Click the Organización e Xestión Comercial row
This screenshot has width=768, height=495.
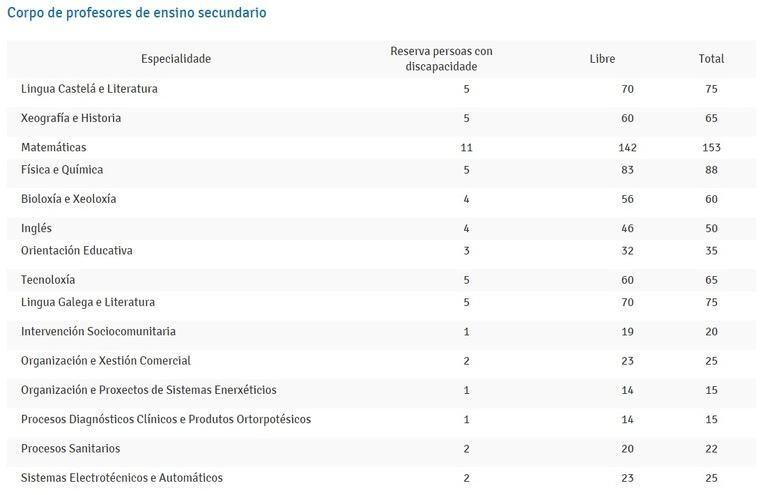point(381,361)
